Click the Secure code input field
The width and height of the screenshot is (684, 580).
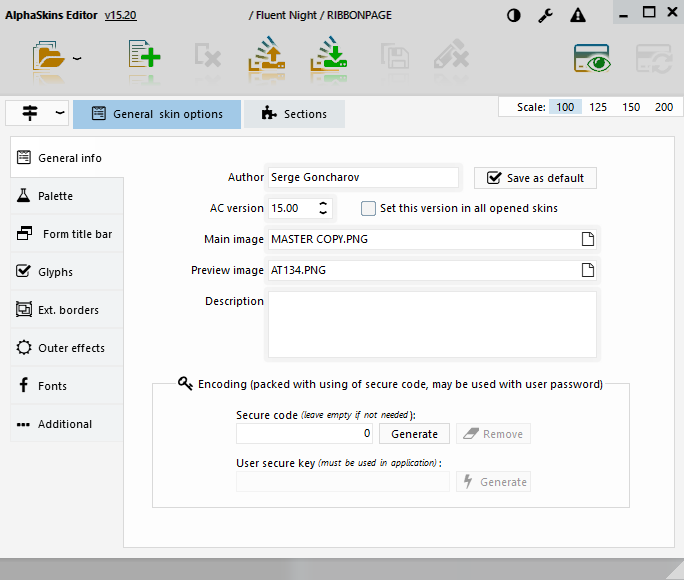coord(304,433)
